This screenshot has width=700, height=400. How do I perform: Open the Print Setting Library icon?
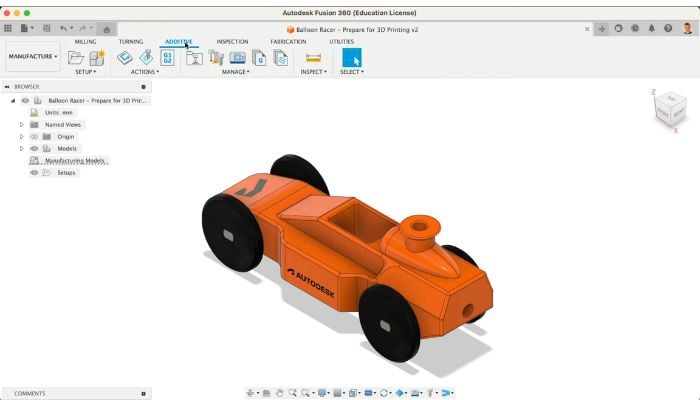click(194, 58)
